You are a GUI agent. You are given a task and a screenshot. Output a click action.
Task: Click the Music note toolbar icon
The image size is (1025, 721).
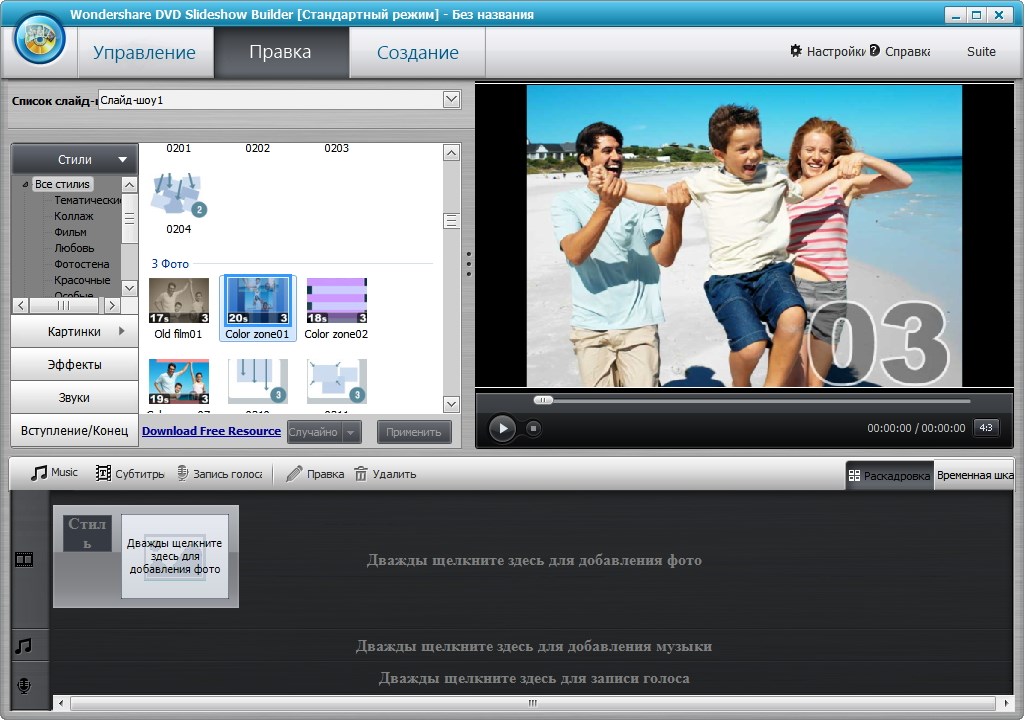tap(39, 473)
